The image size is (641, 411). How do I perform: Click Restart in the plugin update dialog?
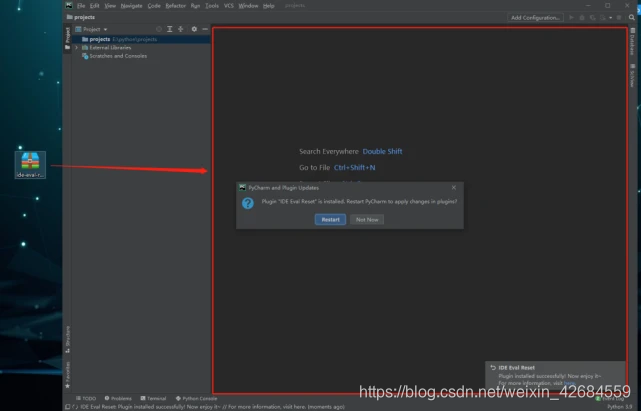tap(330, 220)
